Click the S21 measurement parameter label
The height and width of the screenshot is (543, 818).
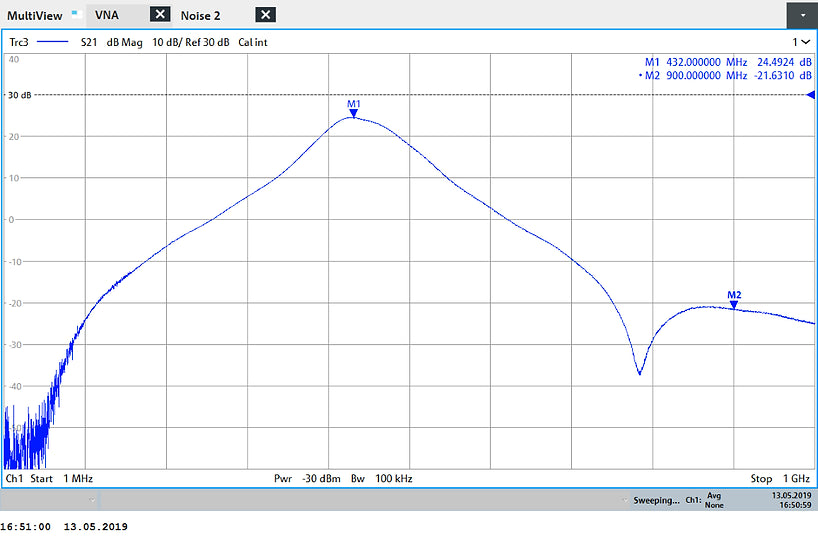coord(88,43)
